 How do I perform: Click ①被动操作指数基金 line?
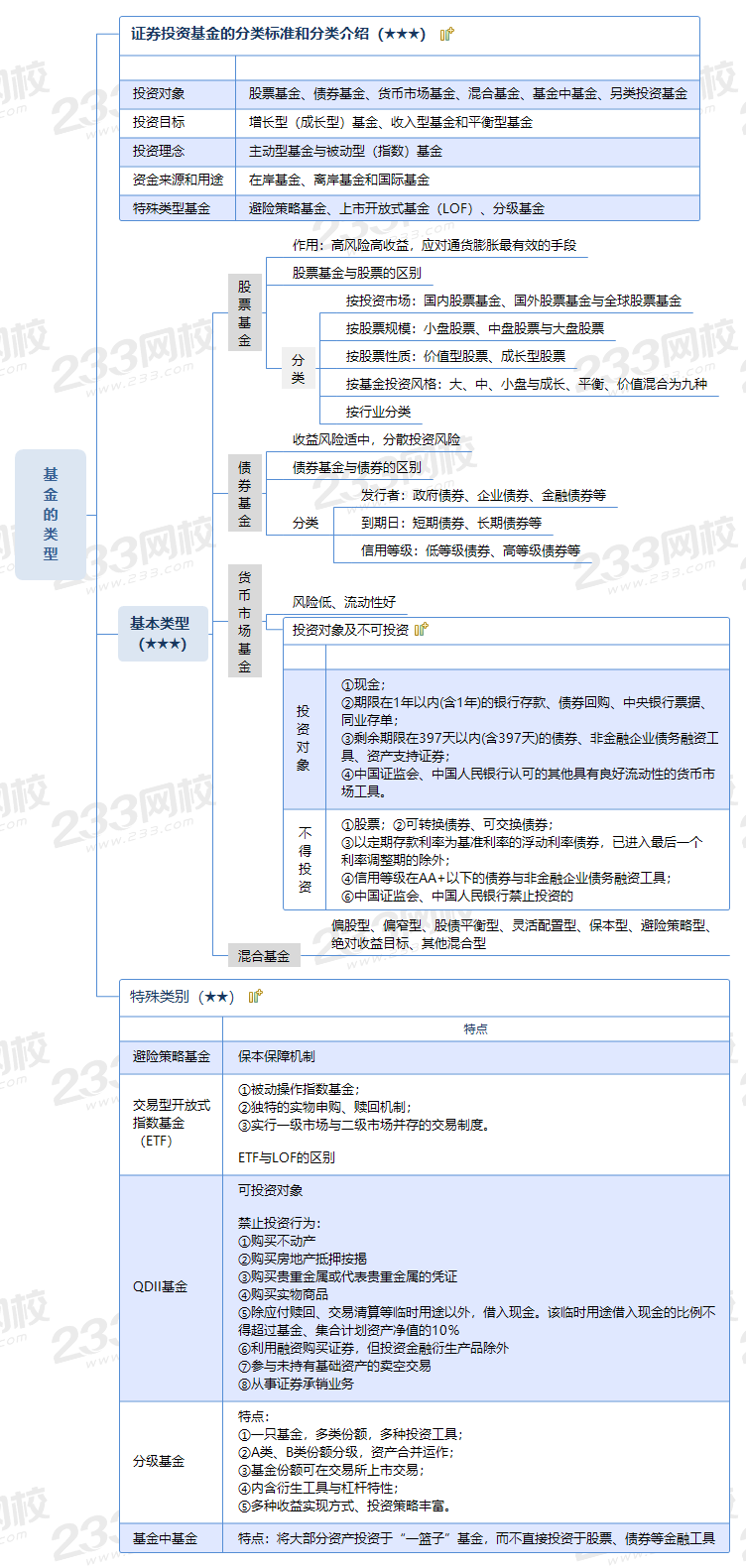(299, 1089)
